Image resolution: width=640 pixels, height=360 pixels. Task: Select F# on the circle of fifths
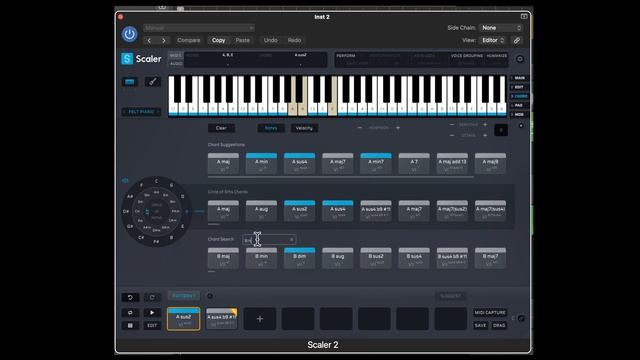[x=156, y=242]
